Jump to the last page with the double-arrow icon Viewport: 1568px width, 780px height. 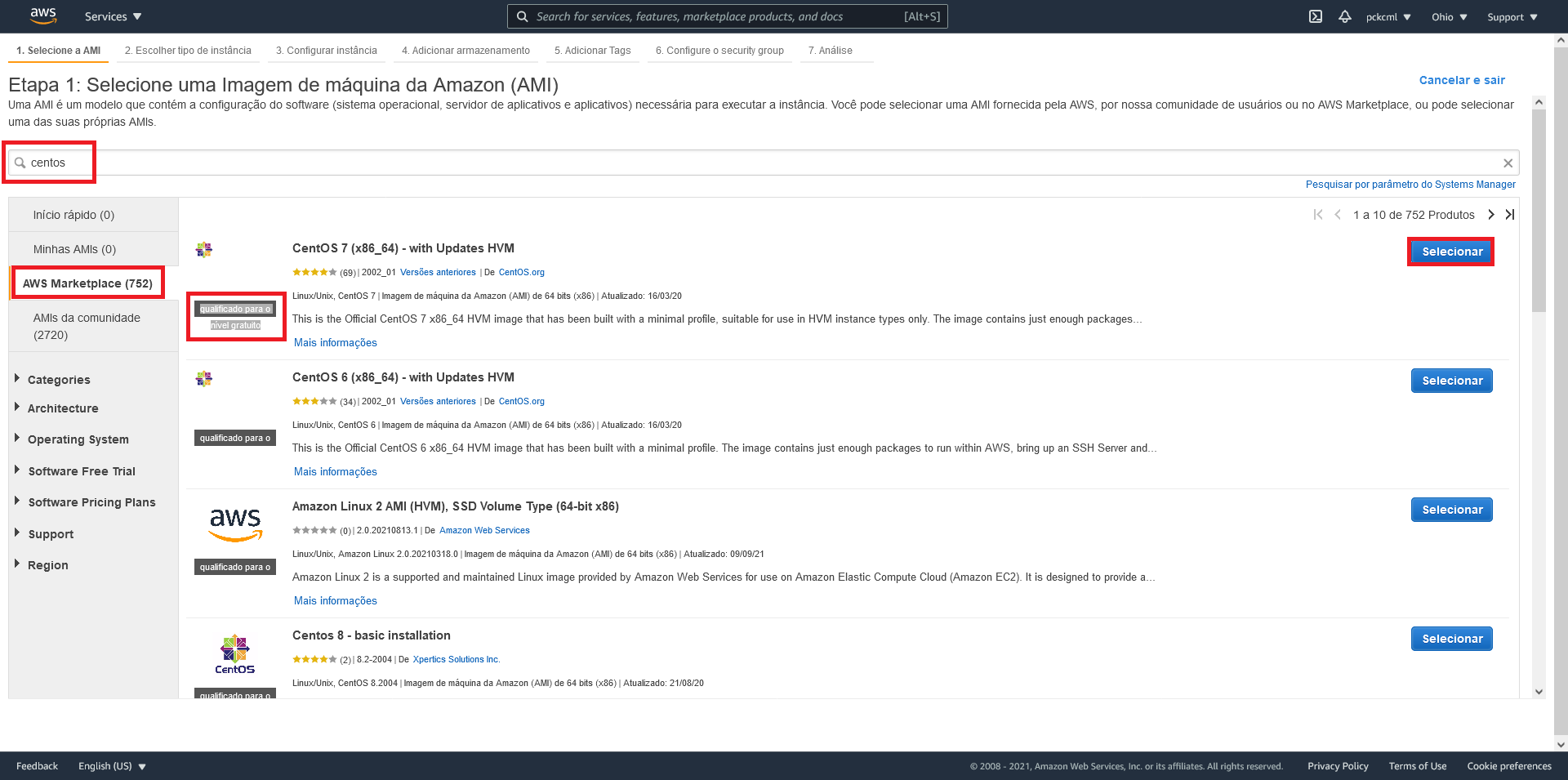1510,214
